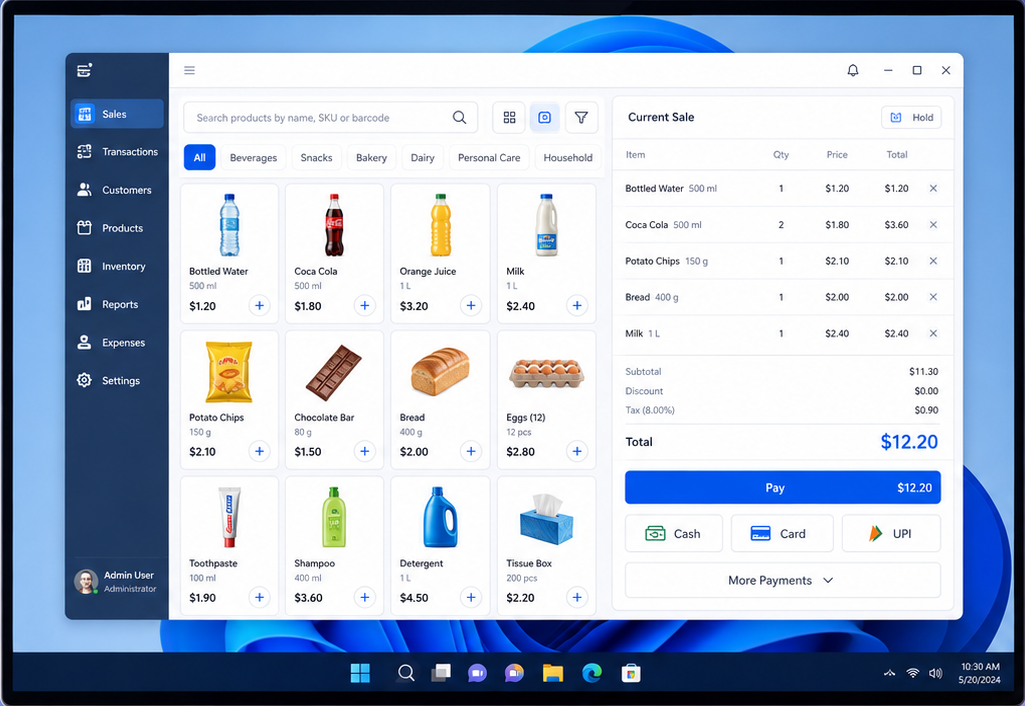Open the Windows Start menu

(x=360, y=673)
